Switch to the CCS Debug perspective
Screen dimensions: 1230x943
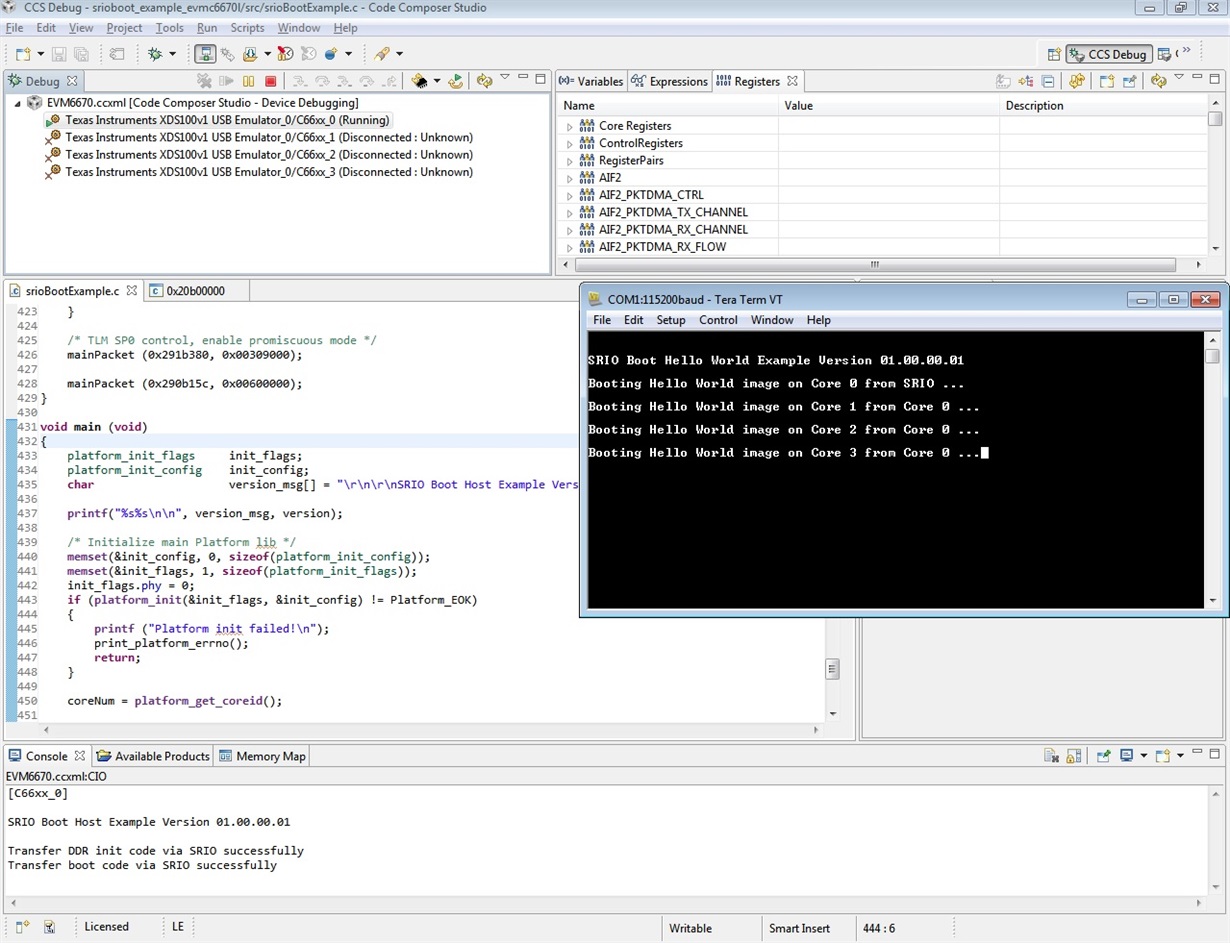click(x=1109, y=54)
